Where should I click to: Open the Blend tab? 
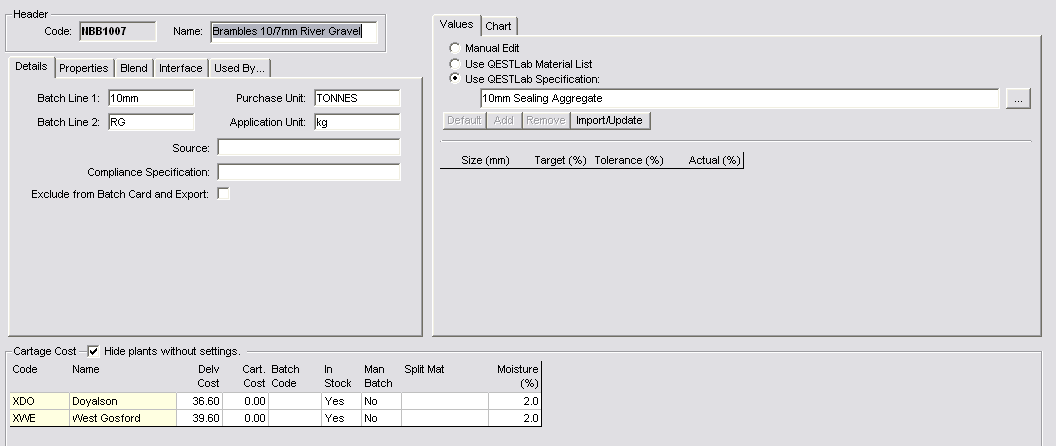tap(134, 68)
